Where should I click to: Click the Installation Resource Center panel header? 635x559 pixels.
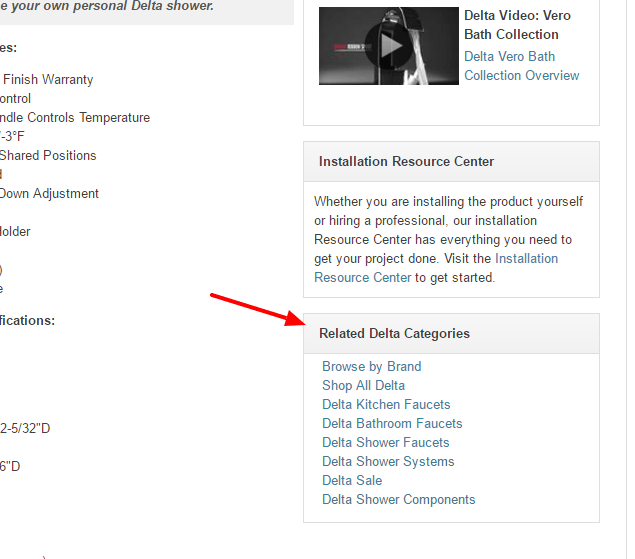click(406, 162)
